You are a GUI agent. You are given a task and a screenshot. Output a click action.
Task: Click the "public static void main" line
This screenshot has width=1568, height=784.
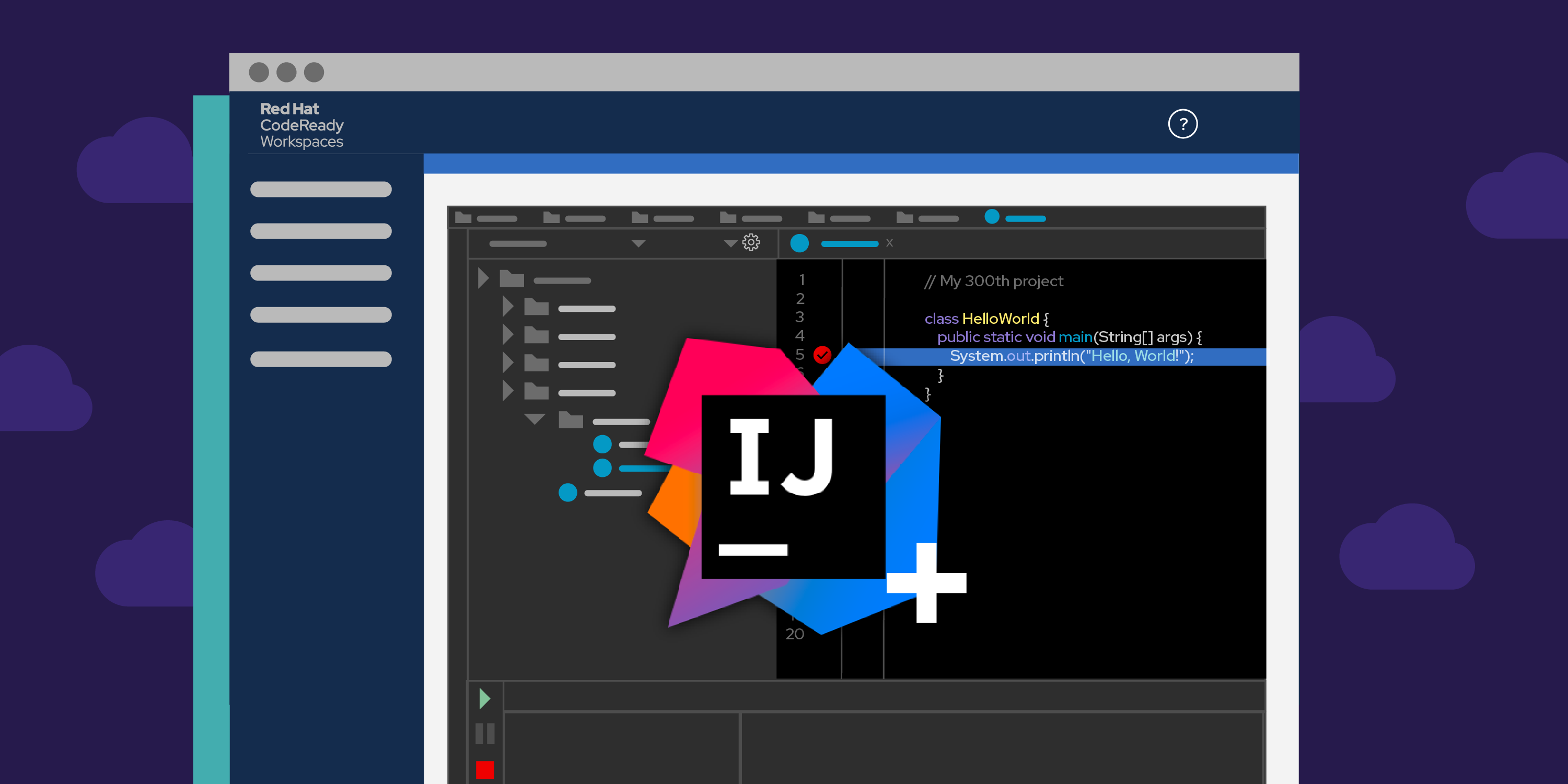pyautogui.click(x=1069, y=337)
